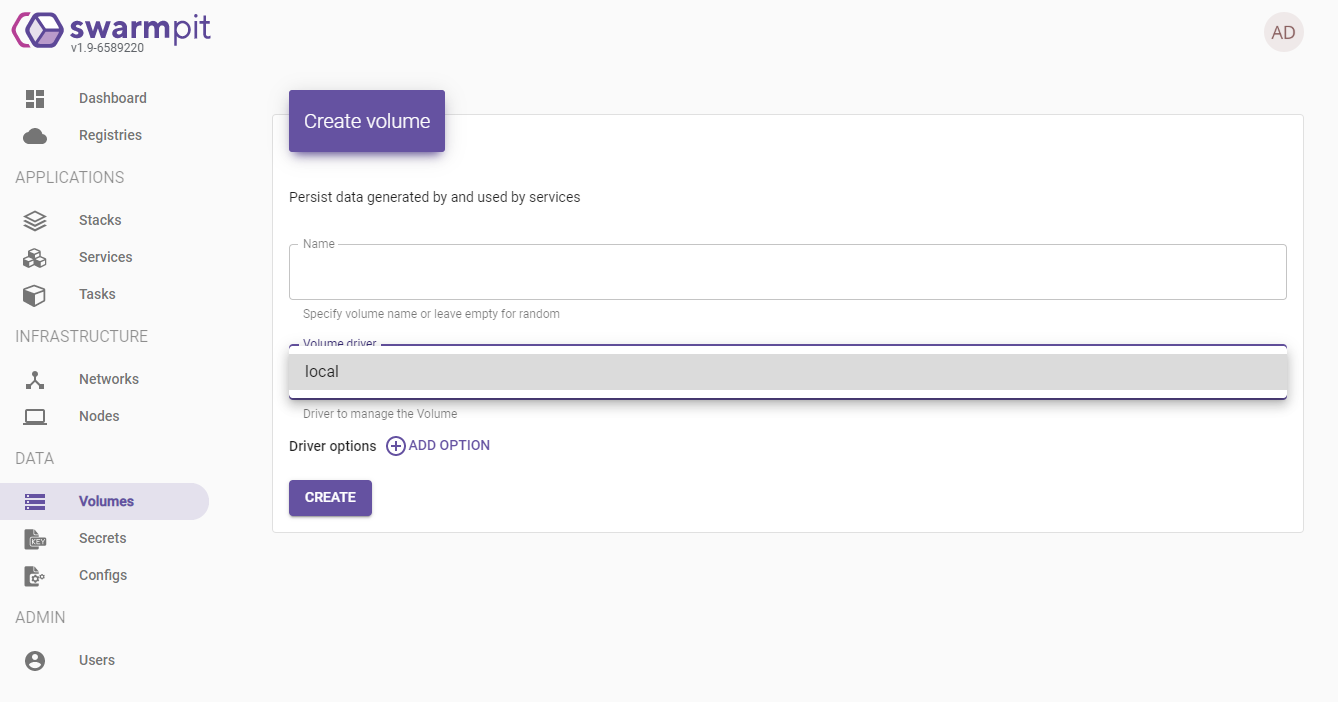
Task: Click the Services cubes icon
Action: click(x=35, y=258)
